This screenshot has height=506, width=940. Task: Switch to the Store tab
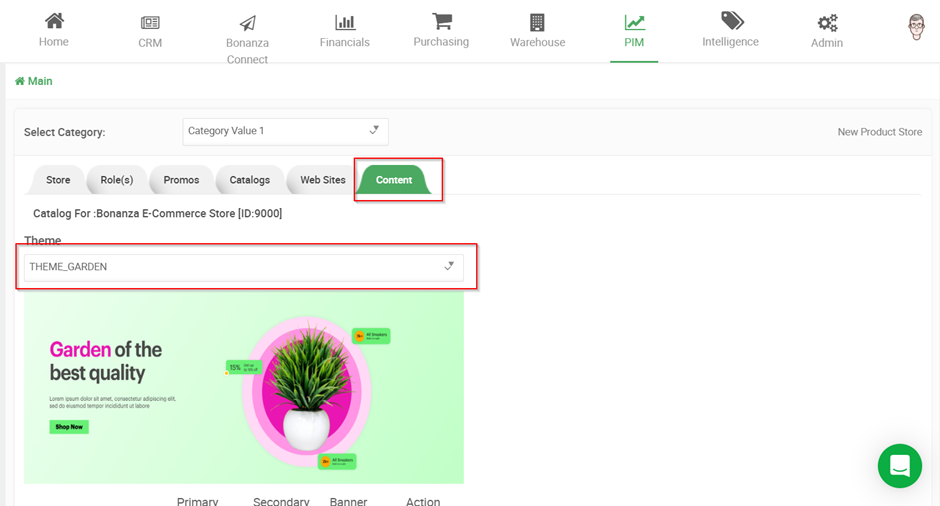(58, 180)
